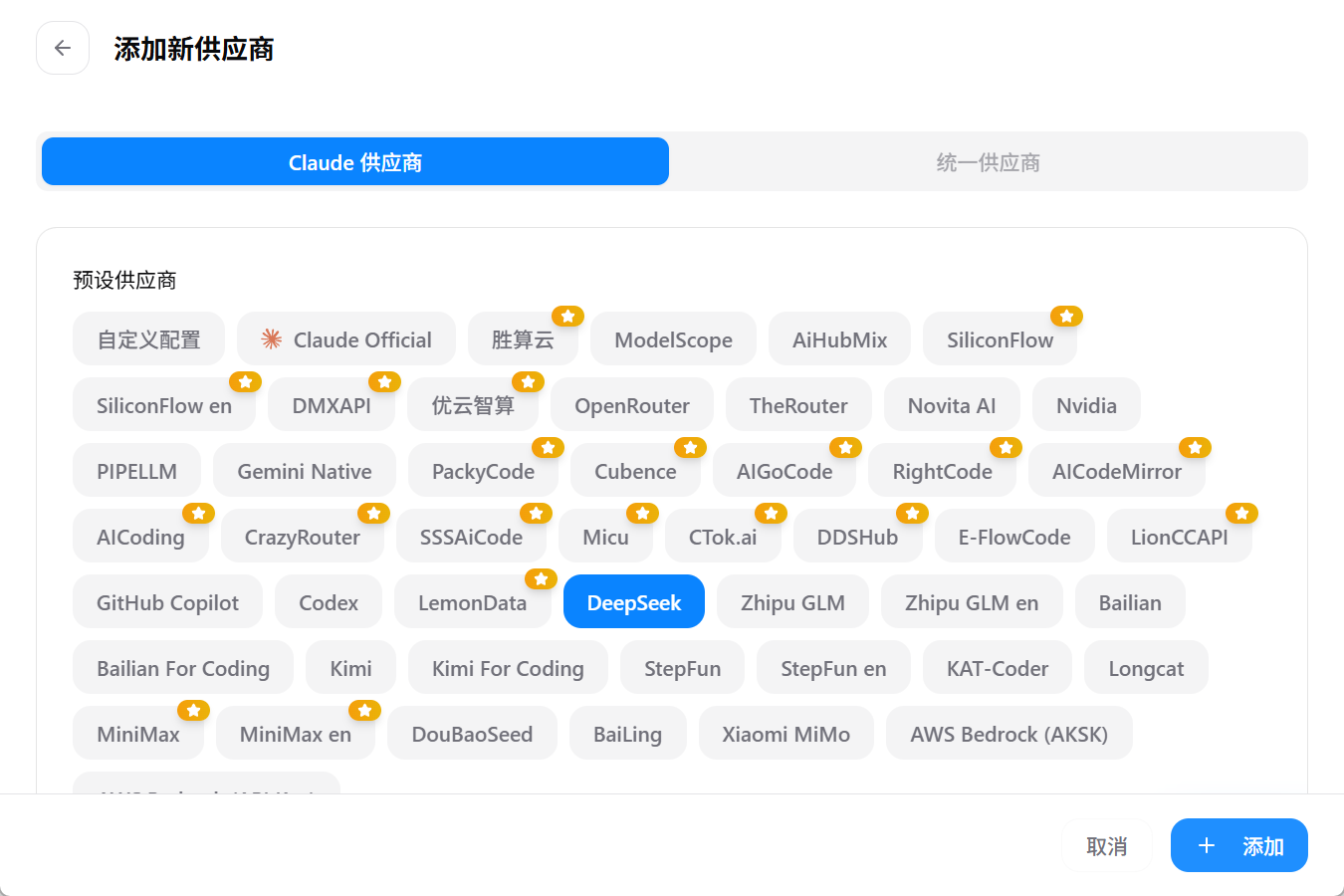Pick the GitHub Copilot preset
1344x896 pixels.
[x=167, y=602]
